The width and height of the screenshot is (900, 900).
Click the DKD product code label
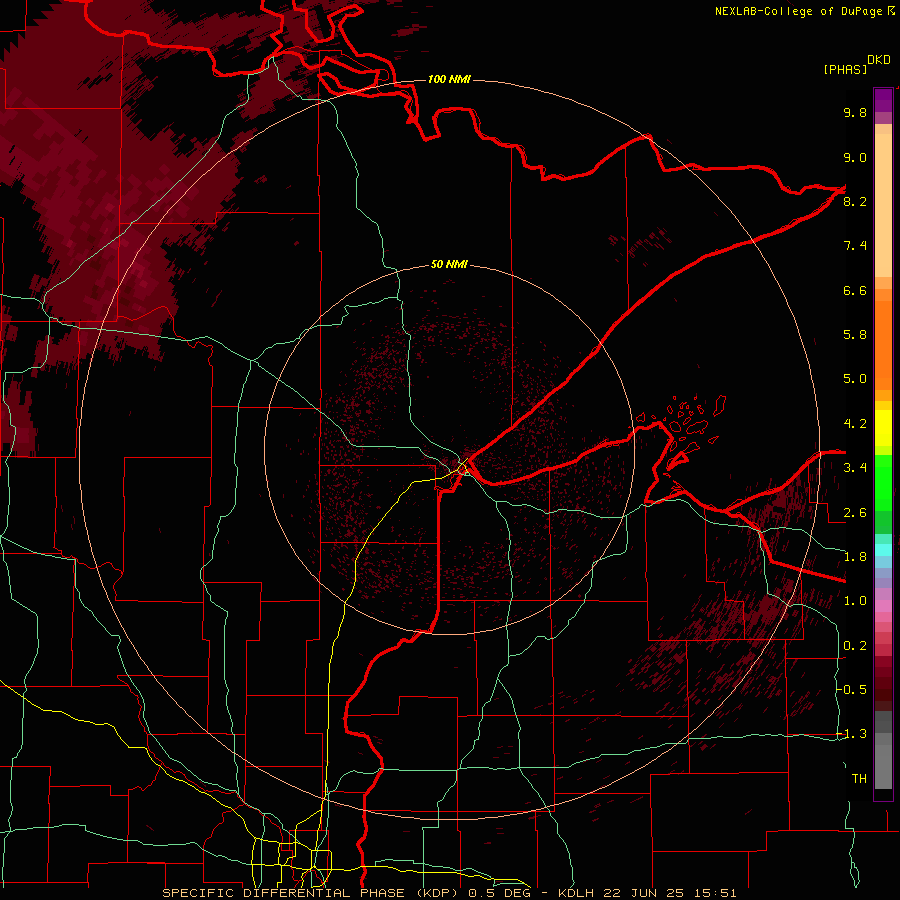pos(879,60)
